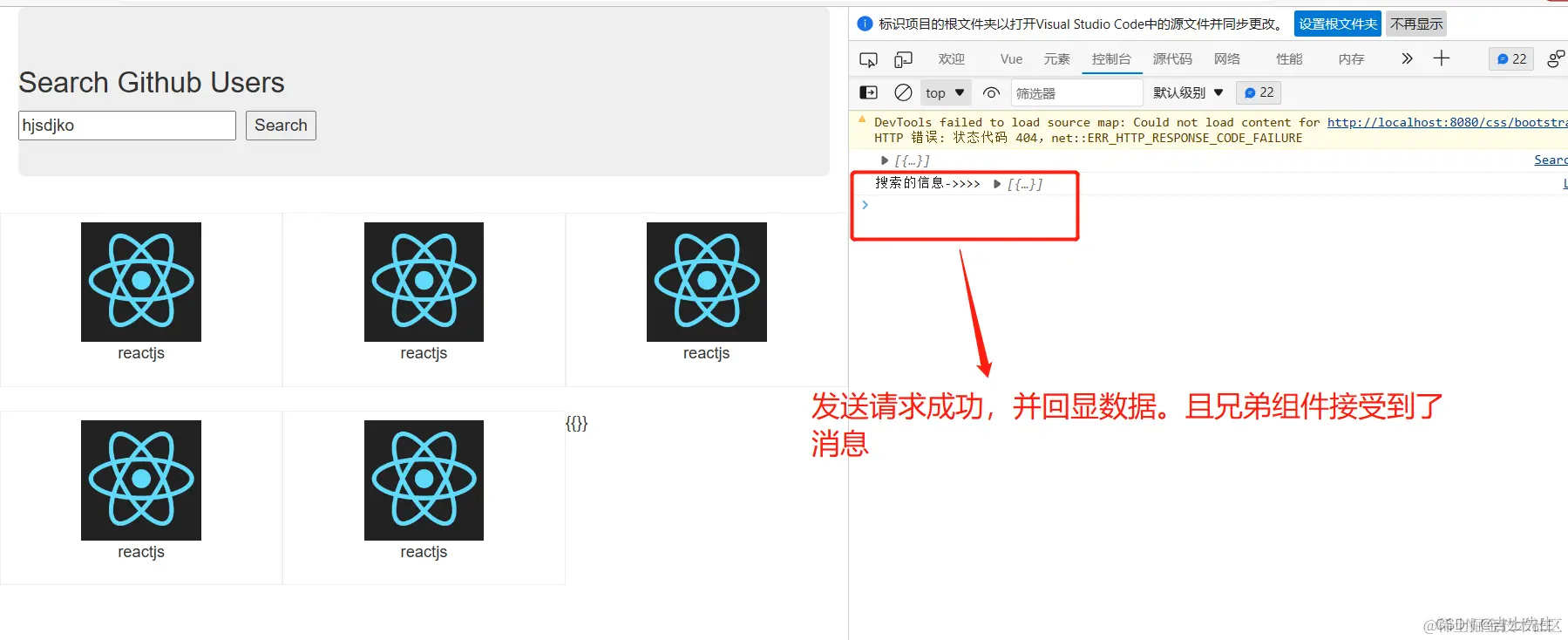Open the 内存 tab
This screenshot has height=640, width=1568.
tap(1351, 58)
